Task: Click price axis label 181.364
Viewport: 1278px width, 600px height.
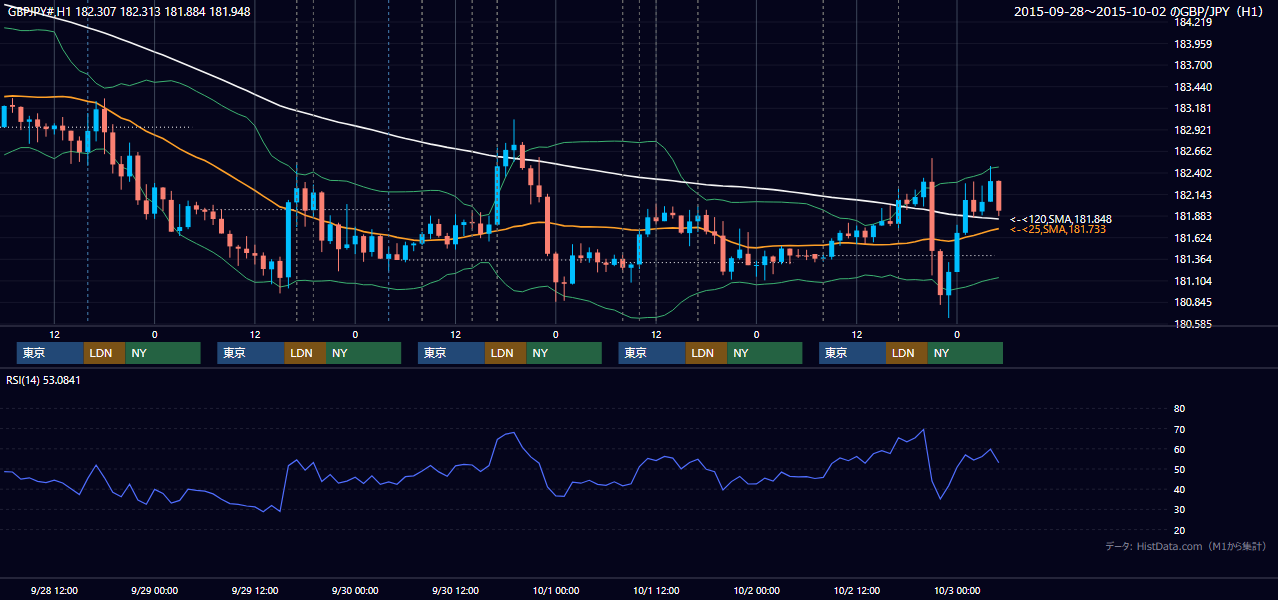Action: click(x=1192, y=260)
